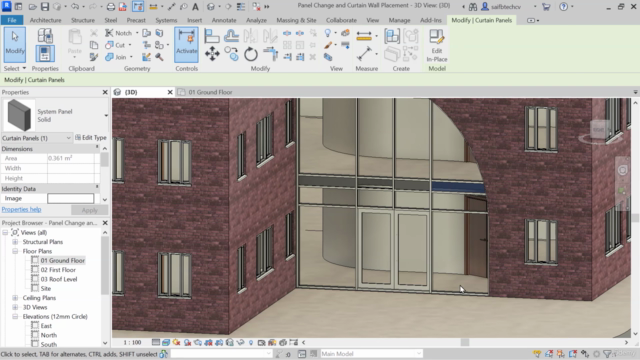Click the Edit Type button
This screenshot has width=640, height=360.
point(91,138)
